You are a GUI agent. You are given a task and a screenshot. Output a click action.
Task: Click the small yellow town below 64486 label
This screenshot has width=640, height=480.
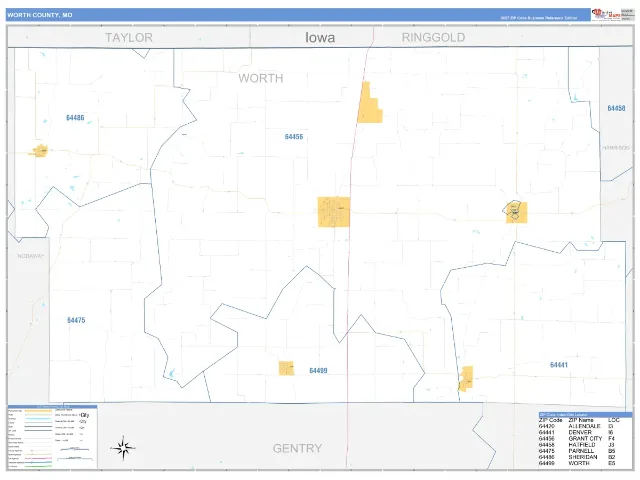[x=40, y=151]
